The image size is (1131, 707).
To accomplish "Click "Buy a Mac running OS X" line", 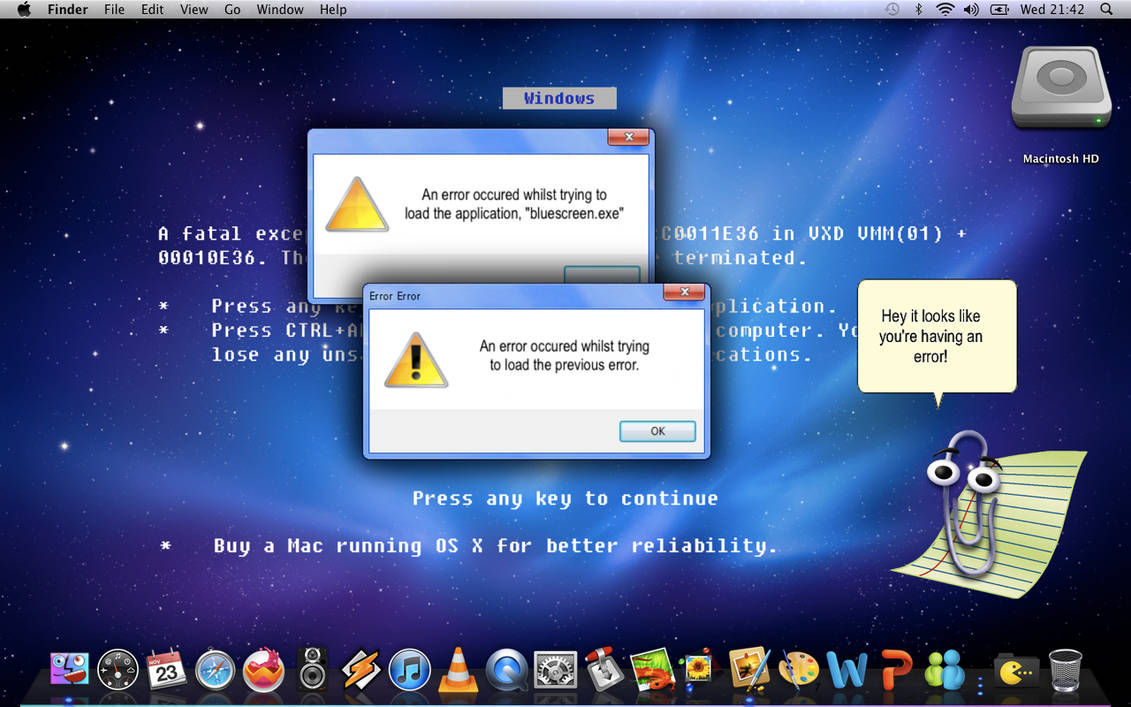I will (x=495, y=546).
